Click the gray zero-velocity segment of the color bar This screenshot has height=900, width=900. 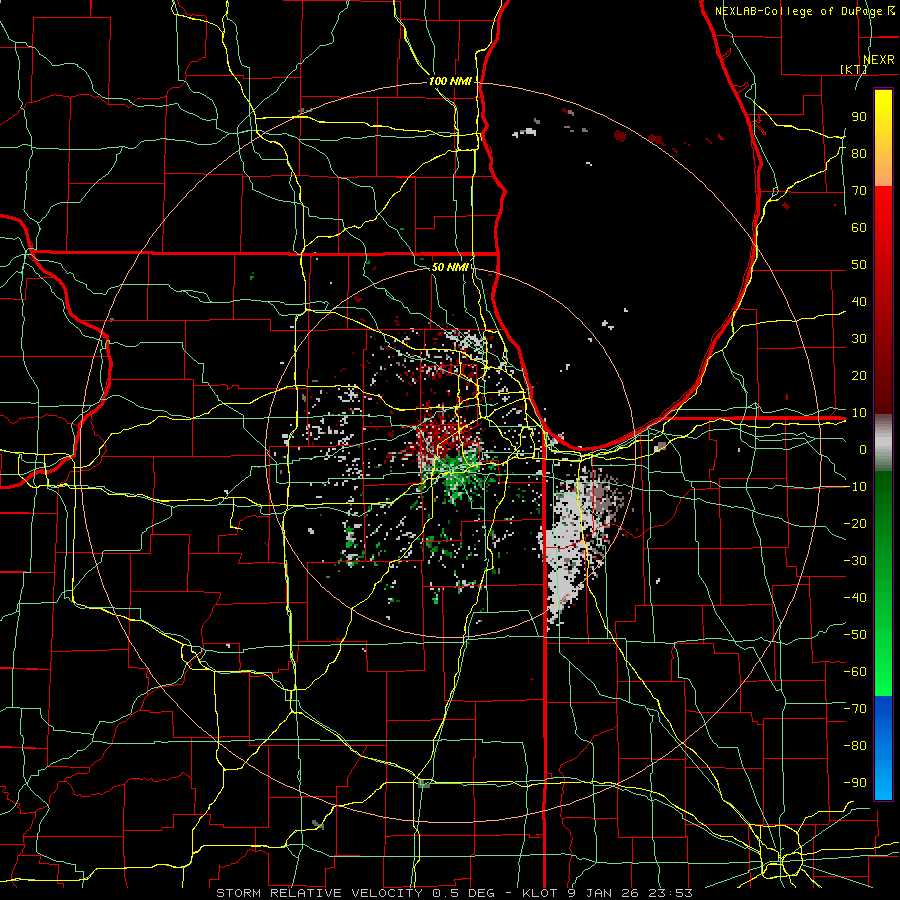point(883,443)
